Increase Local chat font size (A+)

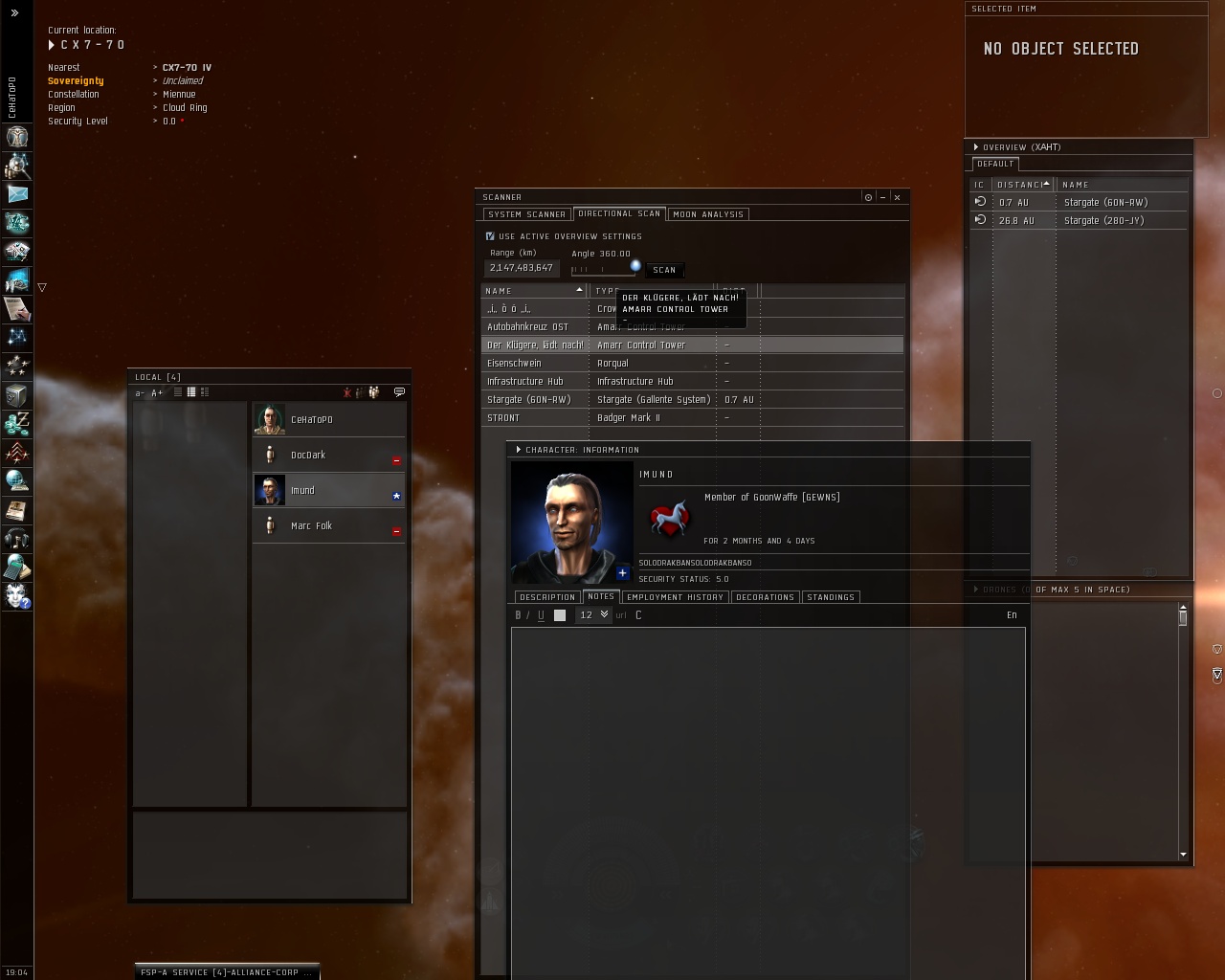click(x=157, y=392)
